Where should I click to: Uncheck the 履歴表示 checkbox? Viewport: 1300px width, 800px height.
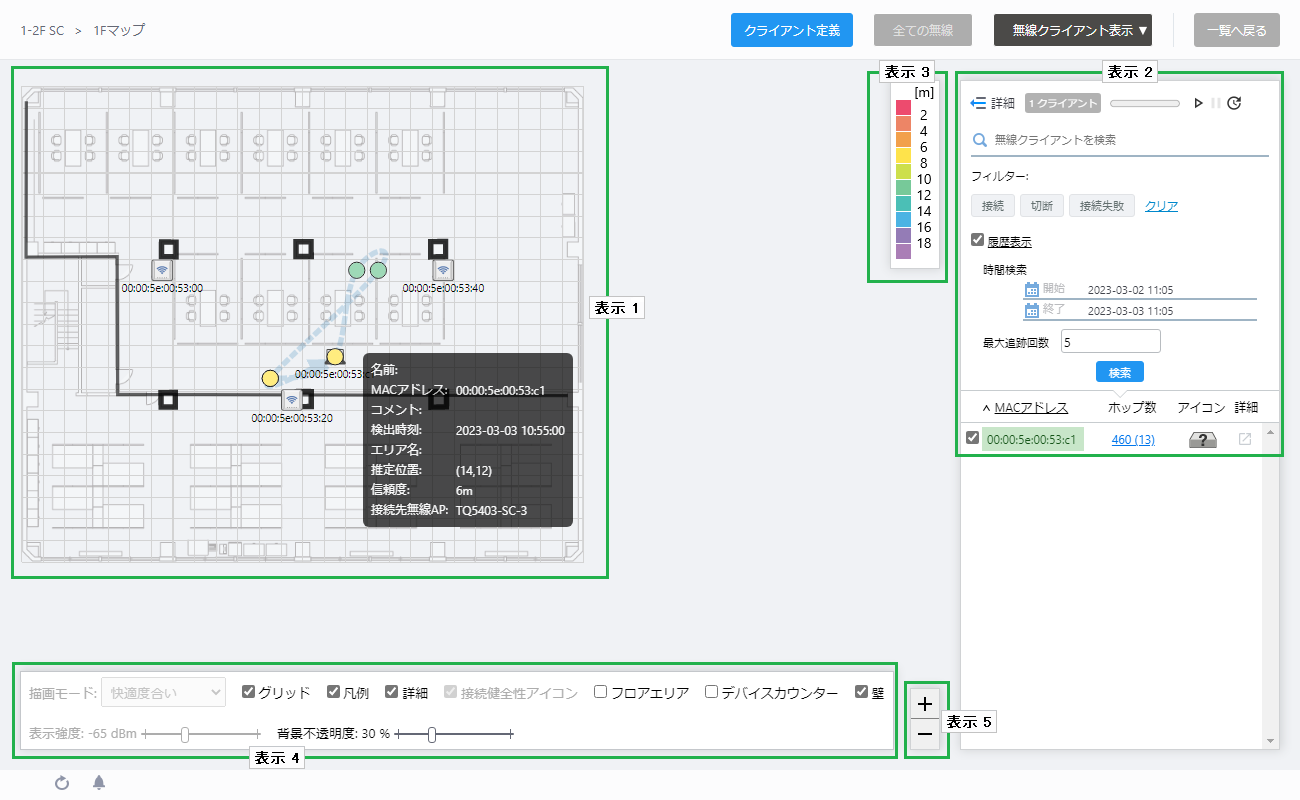coord(977,241)
